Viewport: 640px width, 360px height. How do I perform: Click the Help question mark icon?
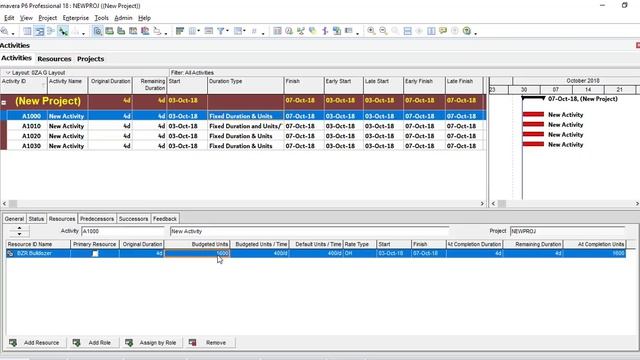tap(467, 31)
